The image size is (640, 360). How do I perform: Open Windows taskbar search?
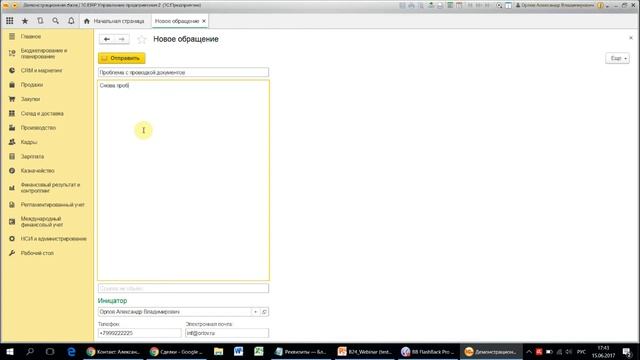click(x=30, y=351)
